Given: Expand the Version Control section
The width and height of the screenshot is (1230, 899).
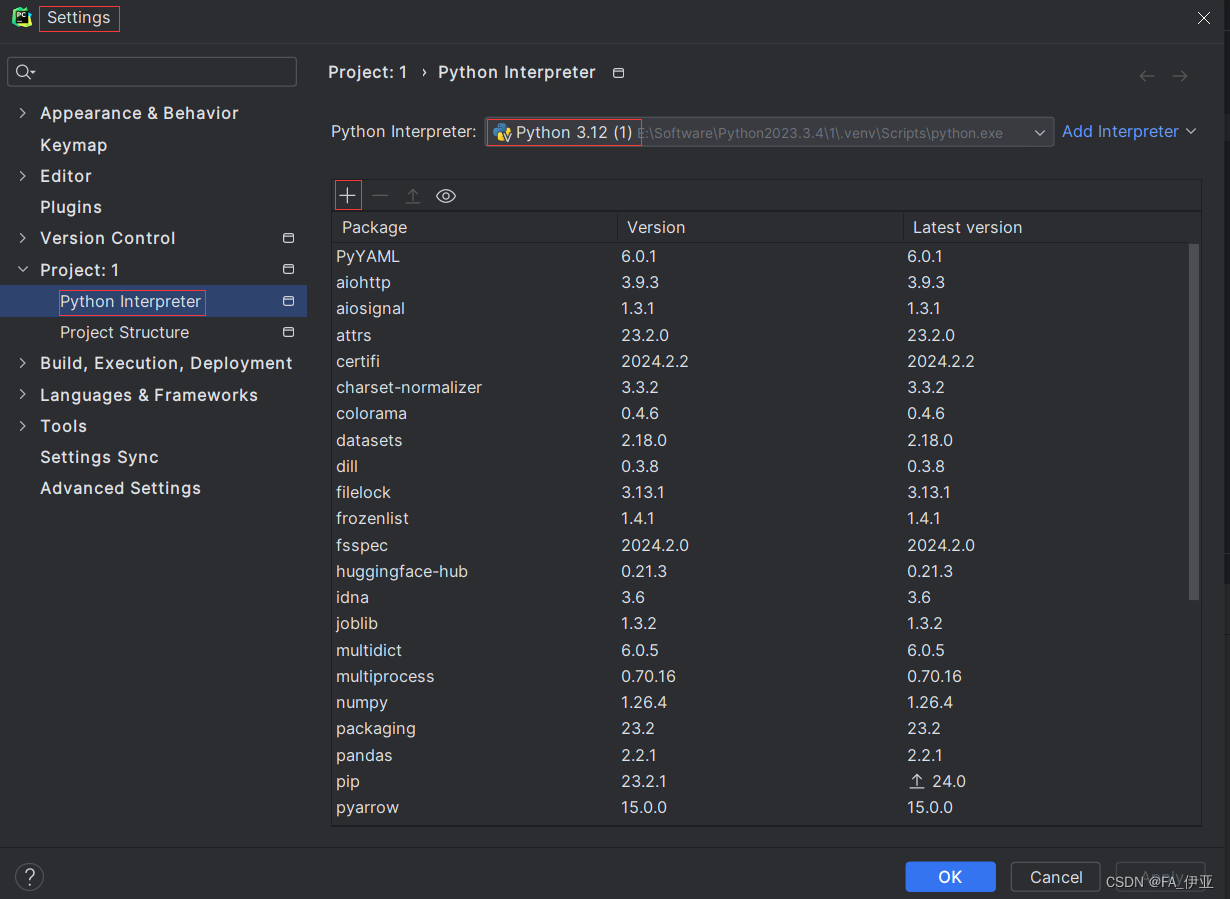Looking at the screenshot, I should [23, 238].
